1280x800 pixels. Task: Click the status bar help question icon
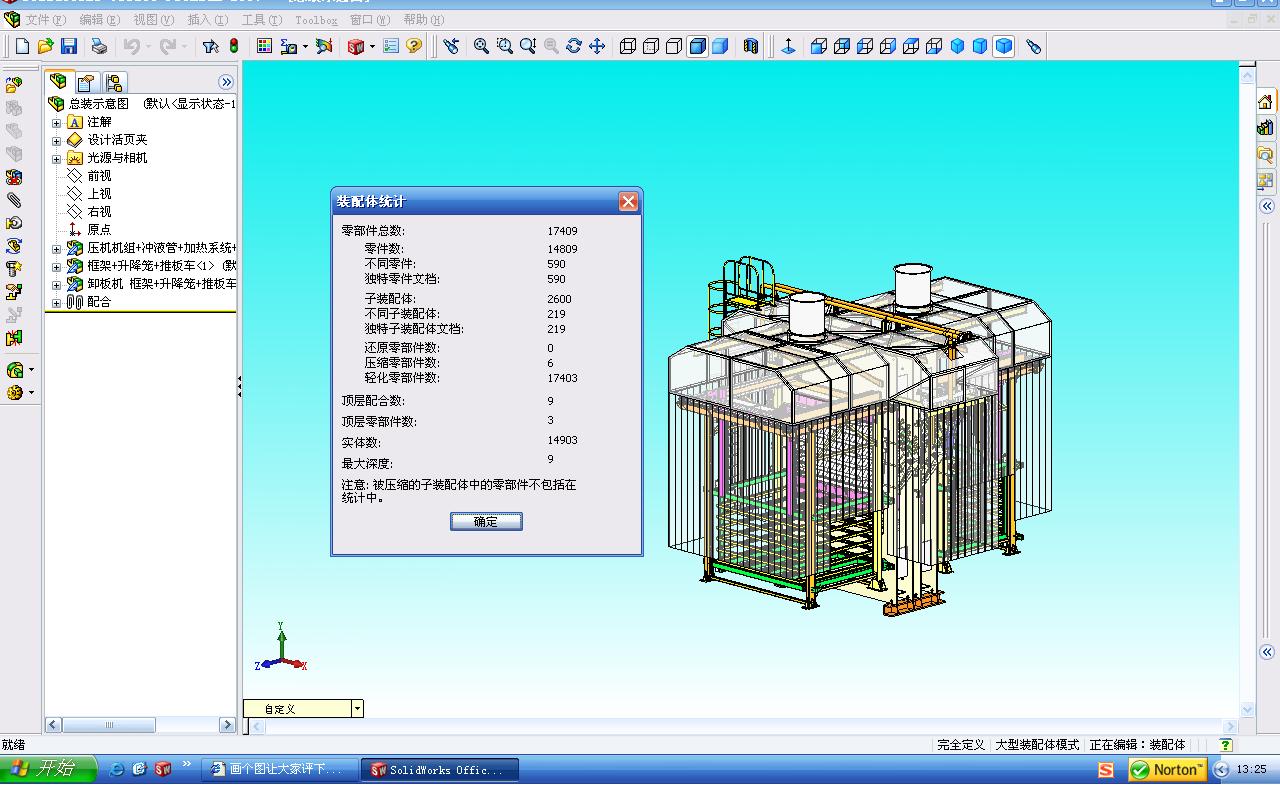(1226, 744)
